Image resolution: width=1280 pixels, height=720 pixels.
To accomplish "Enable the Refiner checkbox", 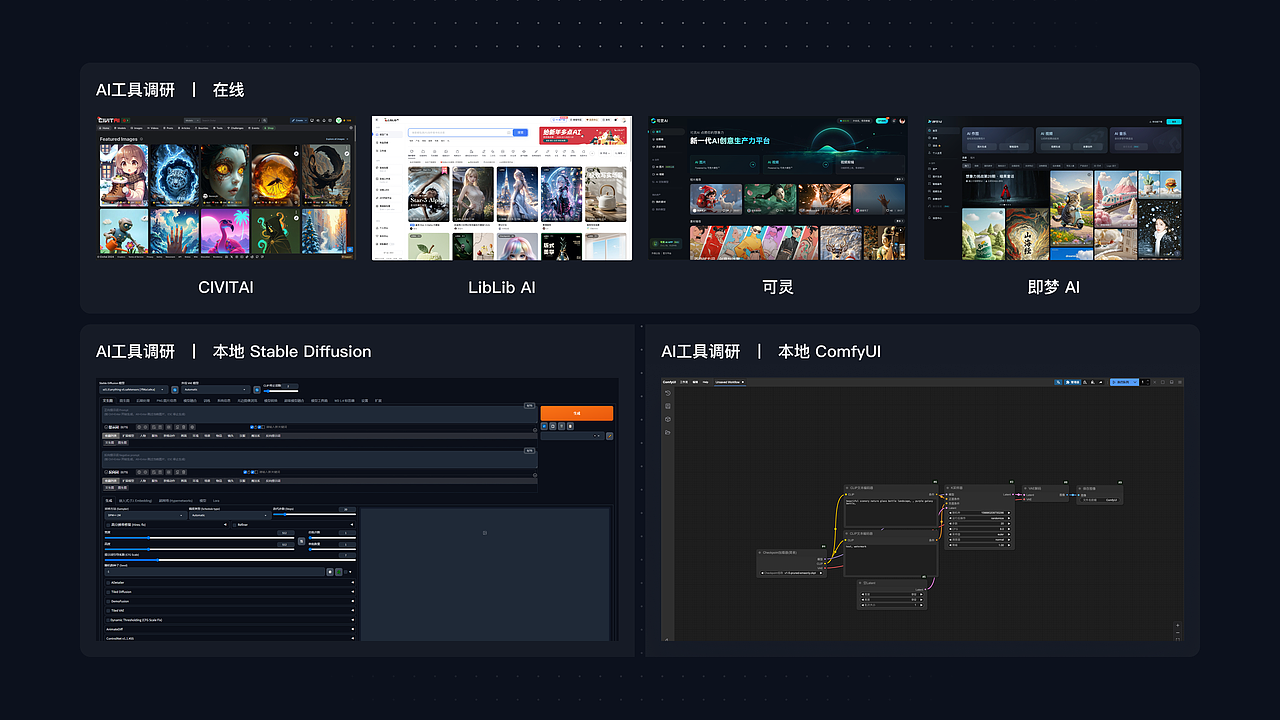I will 235,525.
